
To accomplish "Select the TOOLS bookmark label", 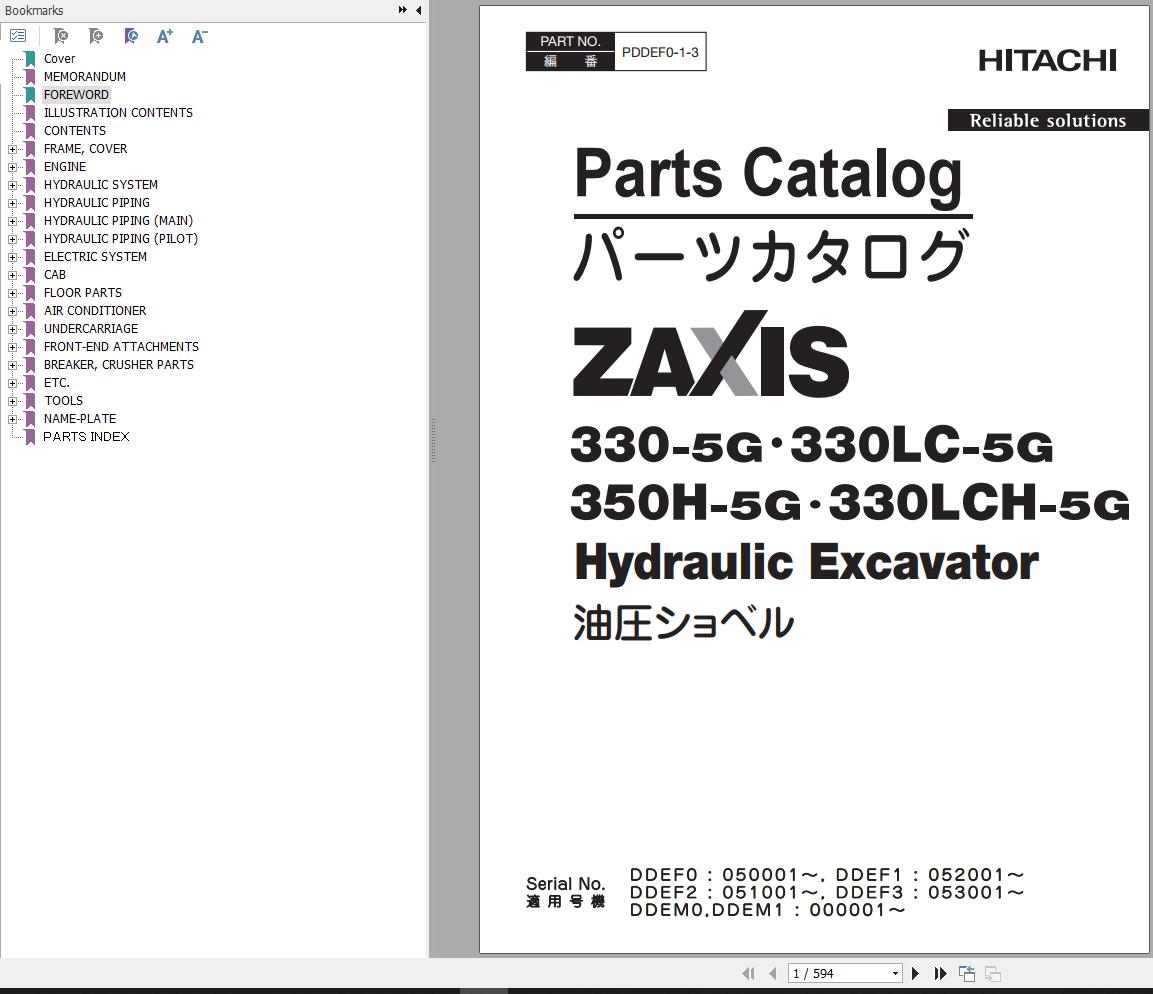I will coord(63,401).
